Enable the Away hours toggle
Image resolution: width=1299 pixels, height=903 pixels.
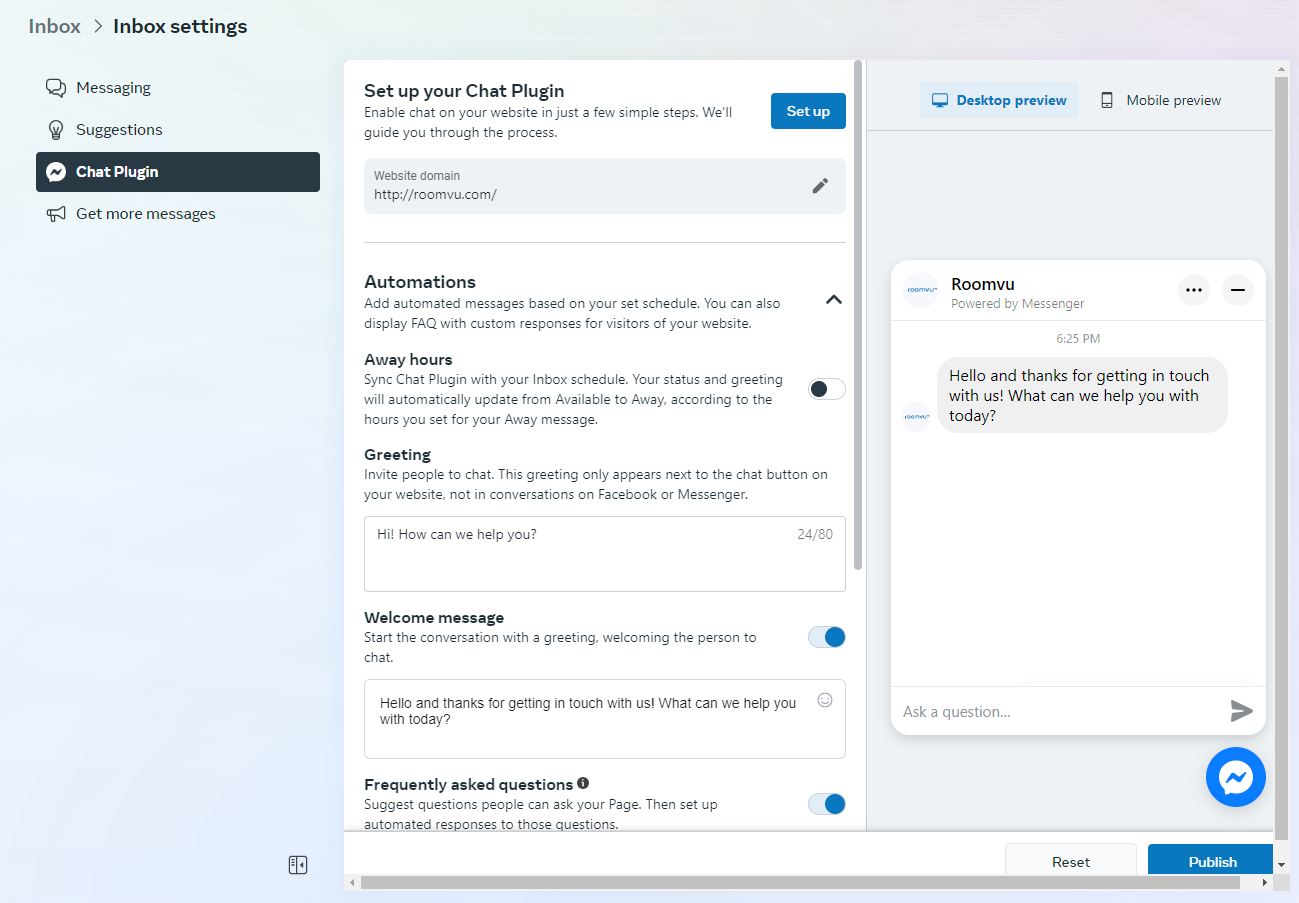point(826,389)
